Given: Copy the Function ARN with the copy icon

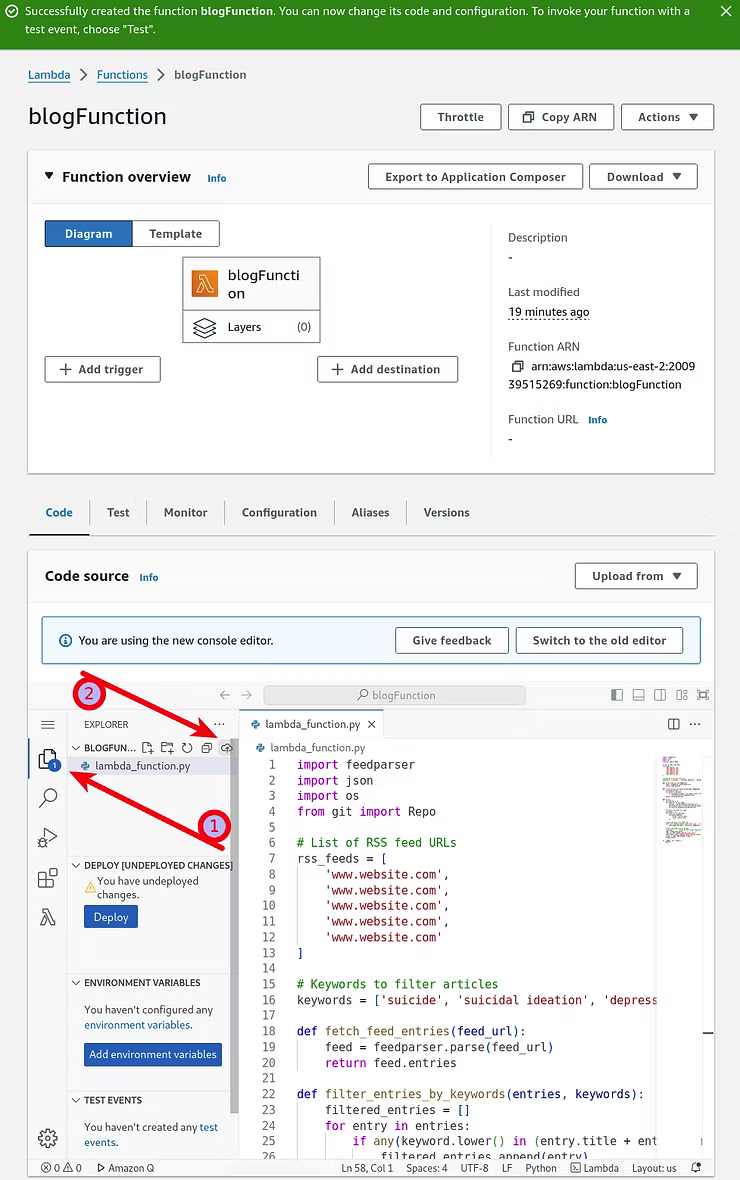Looking at the screenshot, I should pos(517,366).
